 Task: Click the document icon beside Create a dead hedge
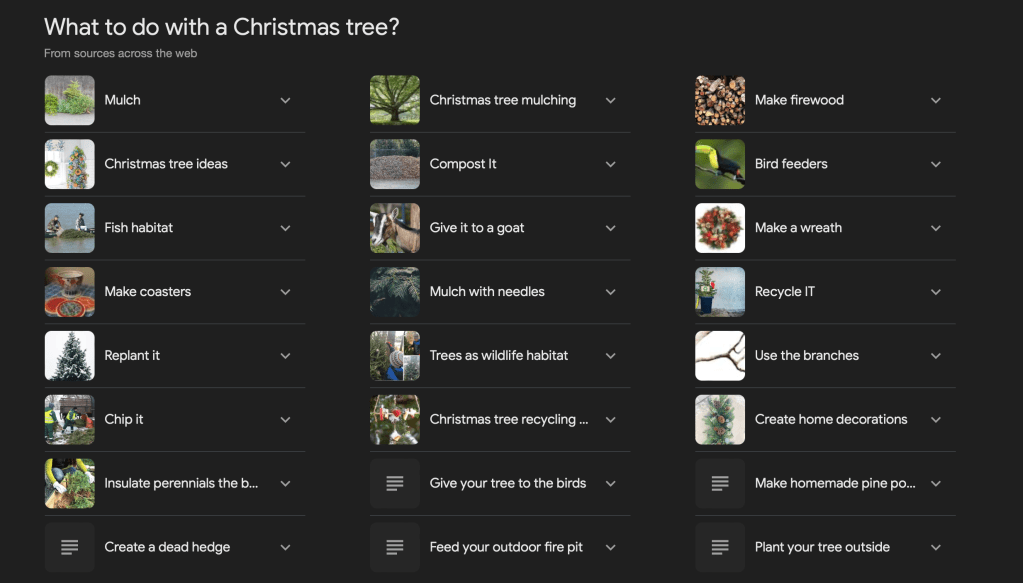69,547
